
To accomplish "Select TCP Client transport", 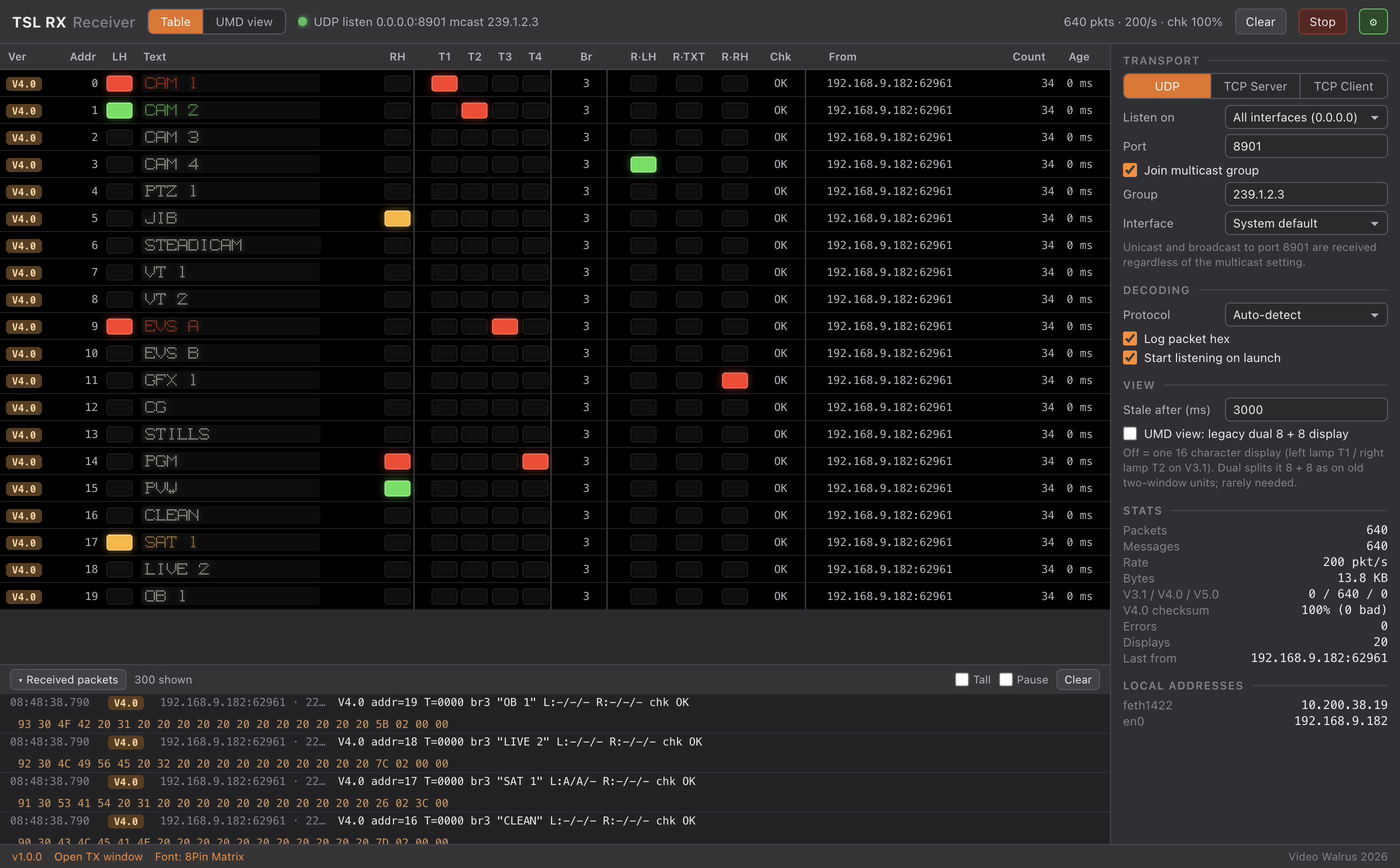I will pyautogui.click(x=1343, y=86).
